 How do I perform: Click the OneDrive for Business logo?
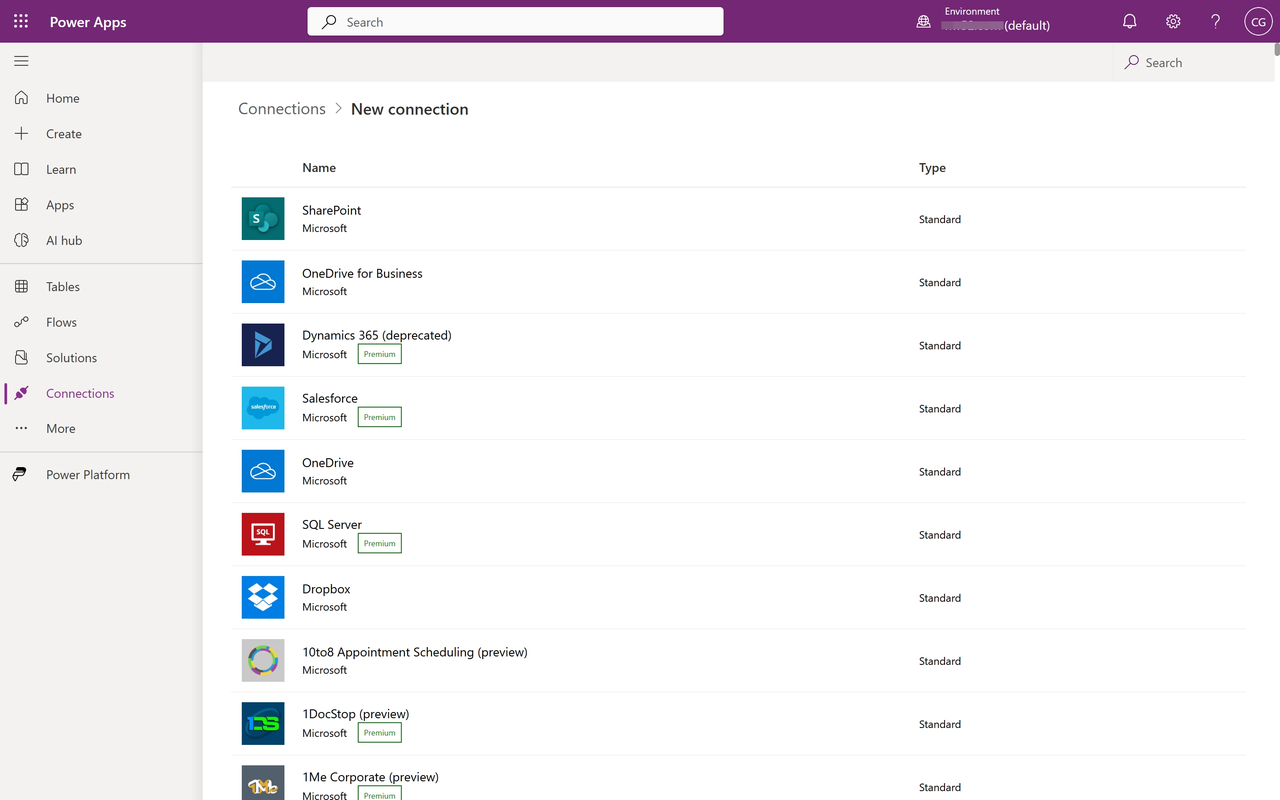tap(263, 281)
